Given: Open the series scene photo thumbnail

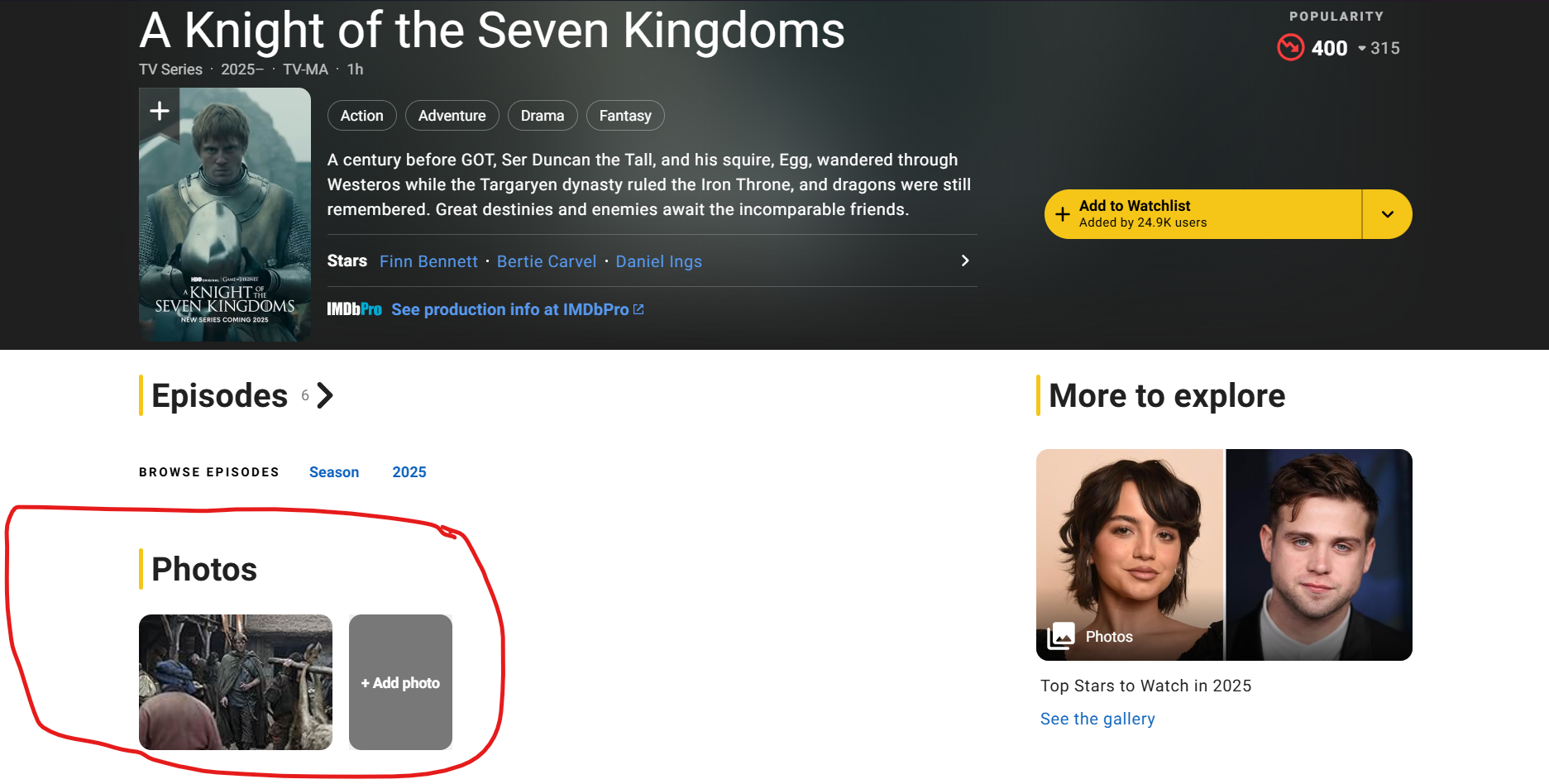Looking at the screenshot, I should tap(236, 682).
